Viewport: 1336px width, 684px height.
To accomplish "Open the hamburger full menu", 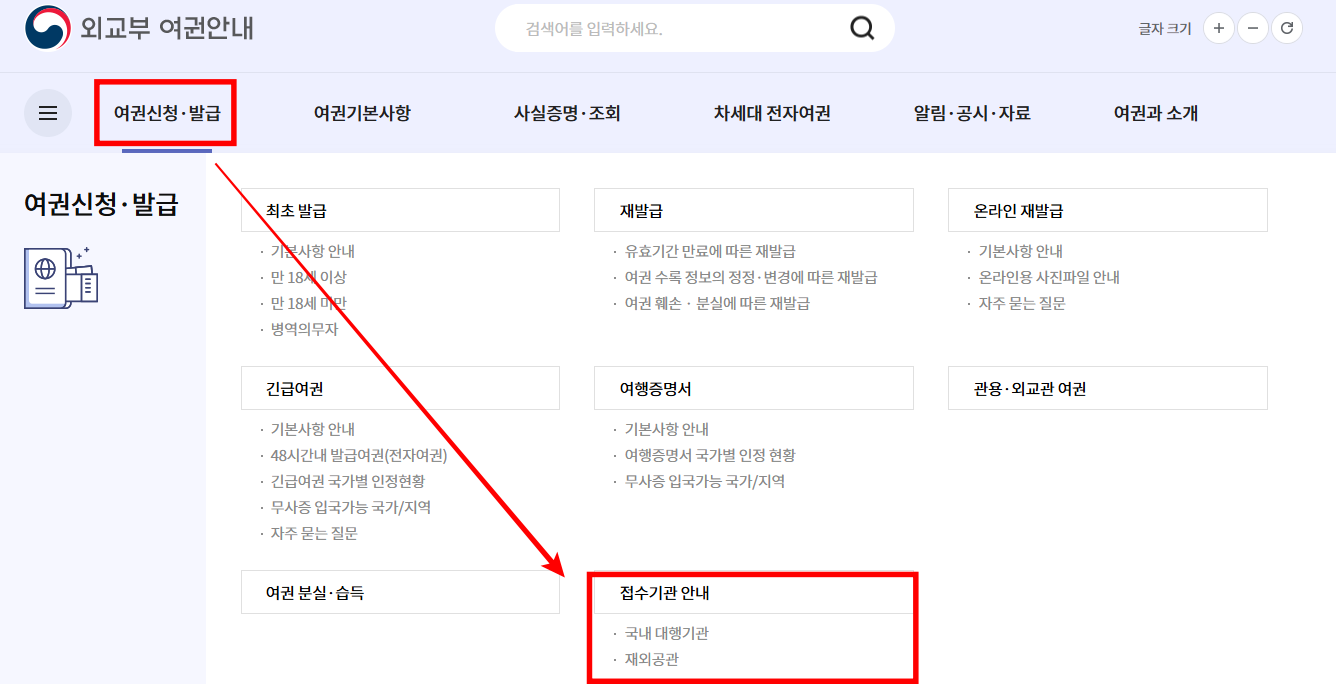I will 48,113.
